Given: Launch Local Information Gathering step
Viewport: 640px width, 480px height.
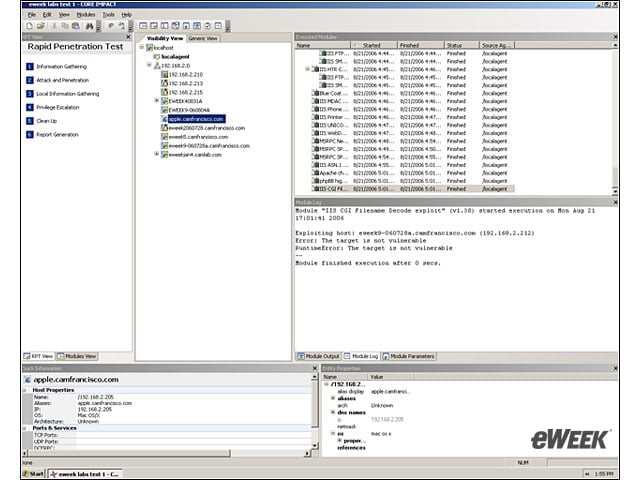Looking at the screenshot, I should click(68, 93).
